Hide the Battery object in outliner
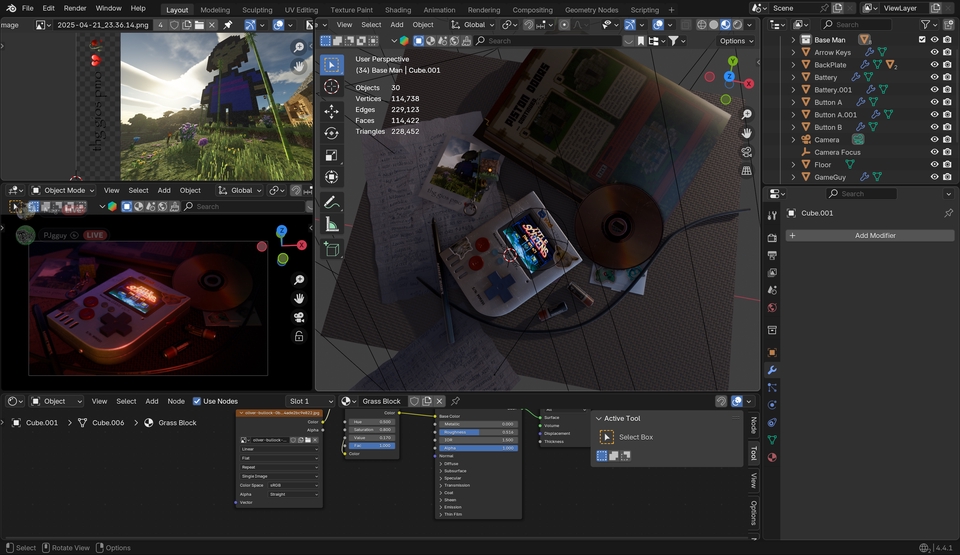Image resolution: width=960 pixels, height=555 pixels. [x=934, y=77]
